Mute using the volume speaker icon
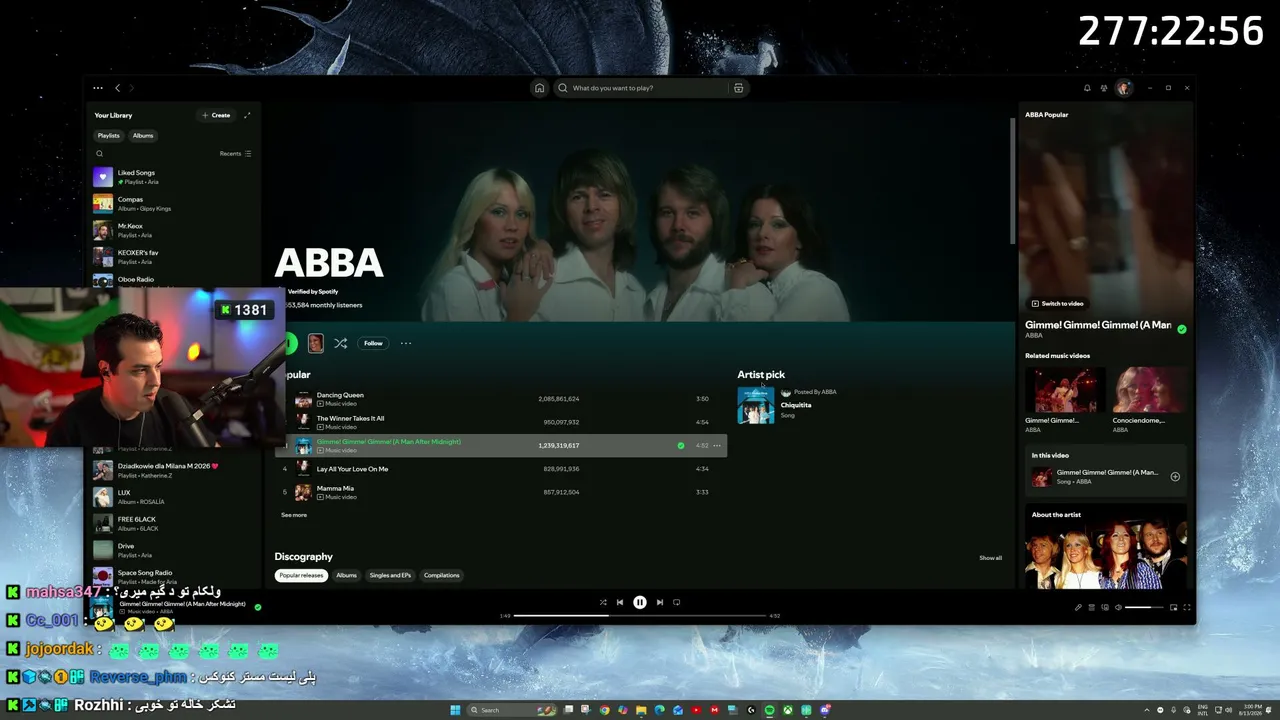This screenshot has width=1280, height=720. coord(1117,607)
